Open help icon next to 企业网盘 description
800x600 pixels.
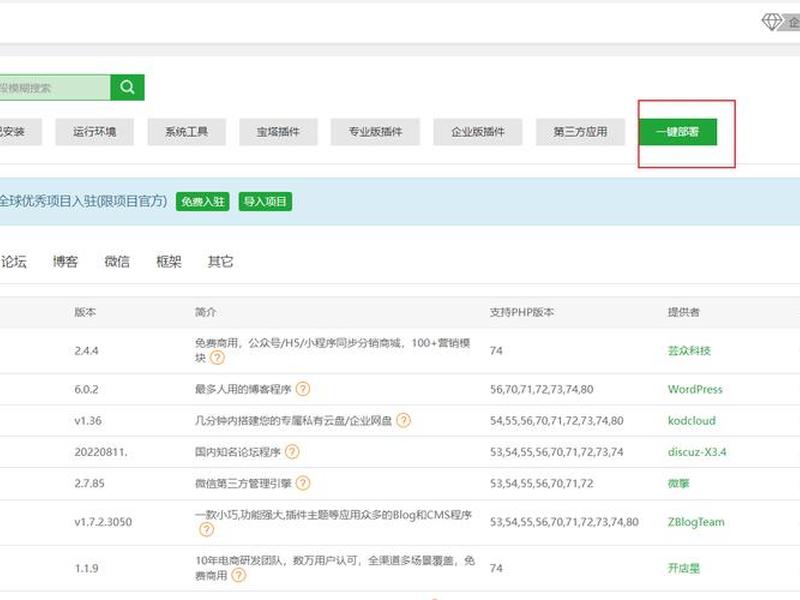click(x=403, y=420)
